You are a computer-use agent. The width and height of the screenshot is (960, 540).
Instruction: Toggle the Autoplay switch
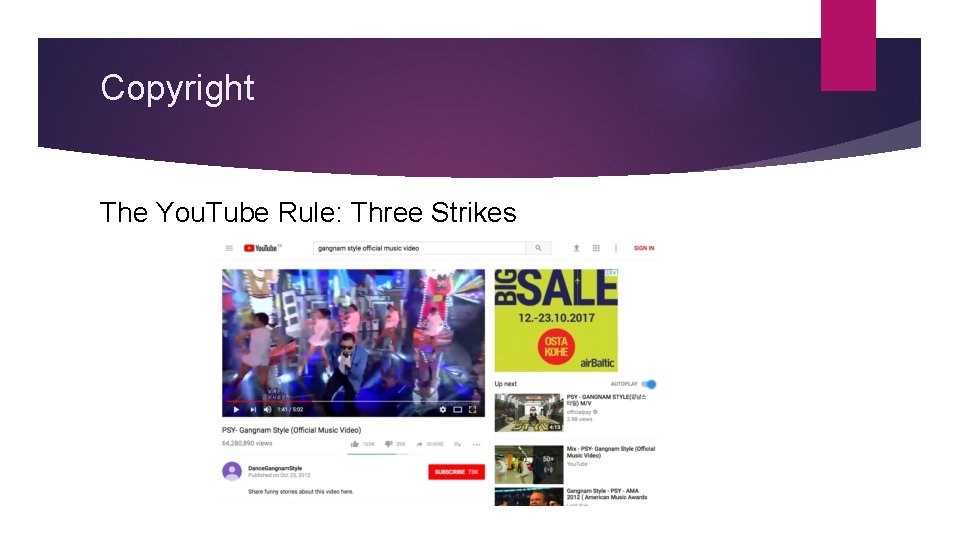click(649, 384)
